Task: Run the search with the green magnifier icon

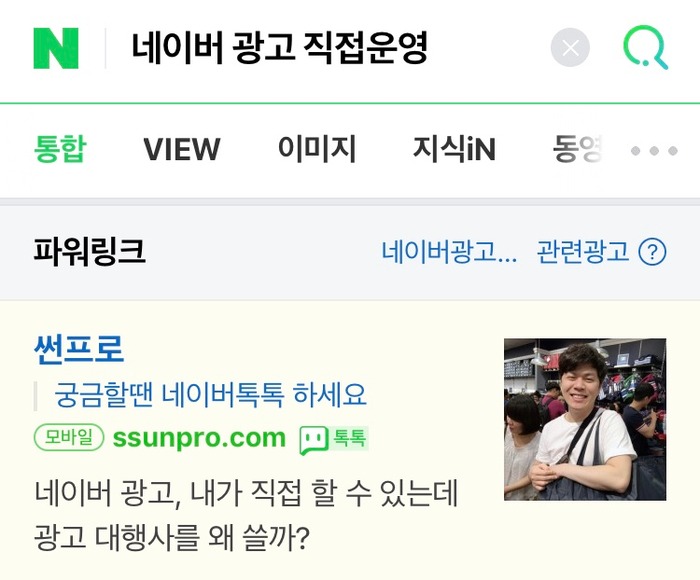Action: tap(646, 48)
